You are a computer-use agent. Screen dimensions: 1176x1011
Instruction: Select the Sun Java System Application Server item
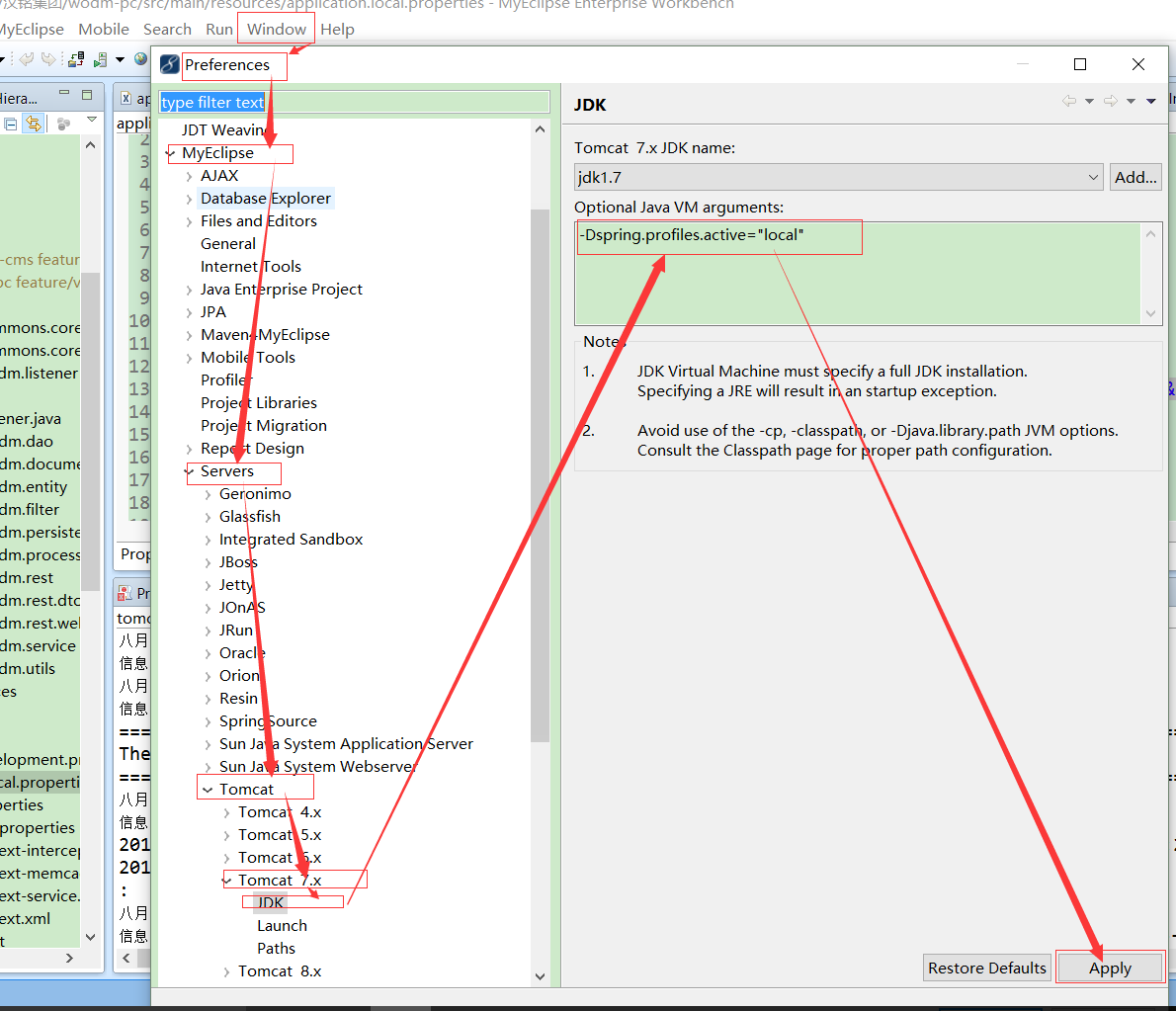[x=346, y=743]
